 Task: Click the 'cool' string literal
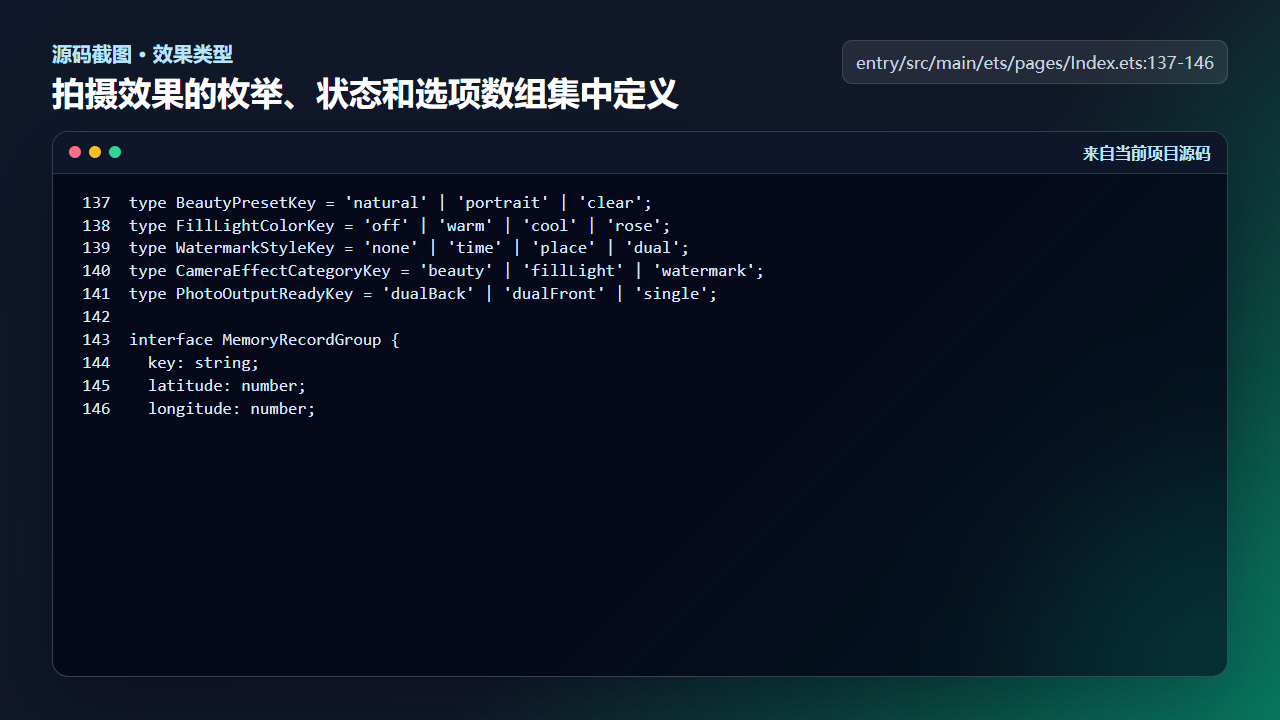click(x=550, y=226)
